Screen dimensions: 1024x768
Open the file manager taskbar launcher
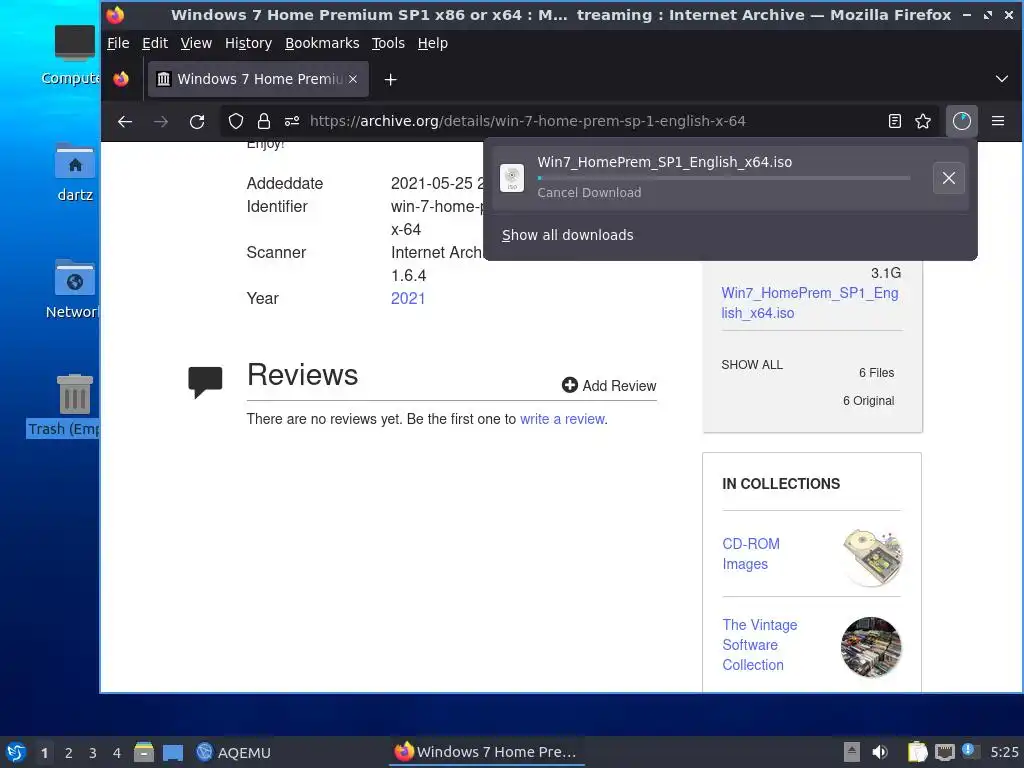(144, 752)
